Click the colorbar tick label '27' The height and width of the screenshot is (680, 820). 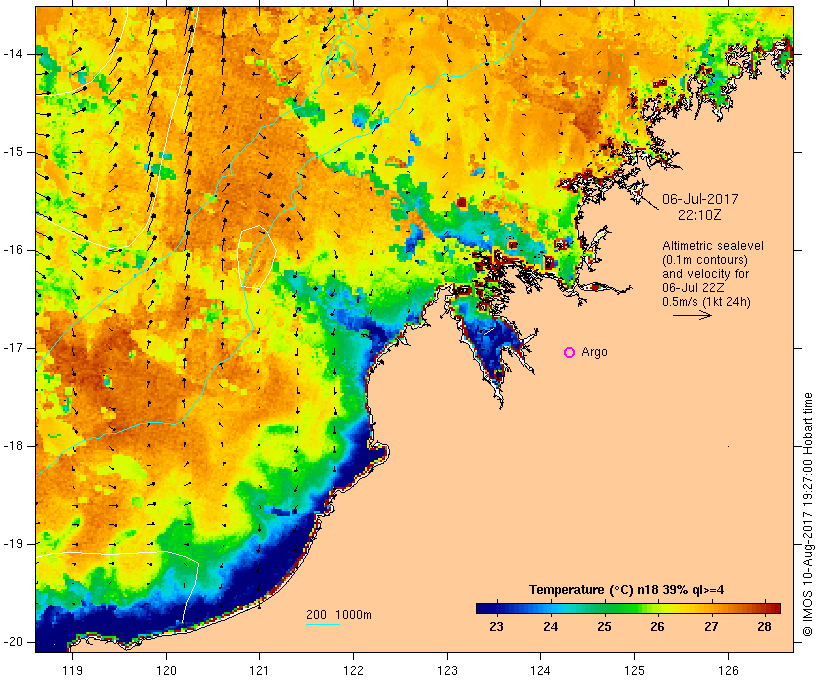(711, 627)
